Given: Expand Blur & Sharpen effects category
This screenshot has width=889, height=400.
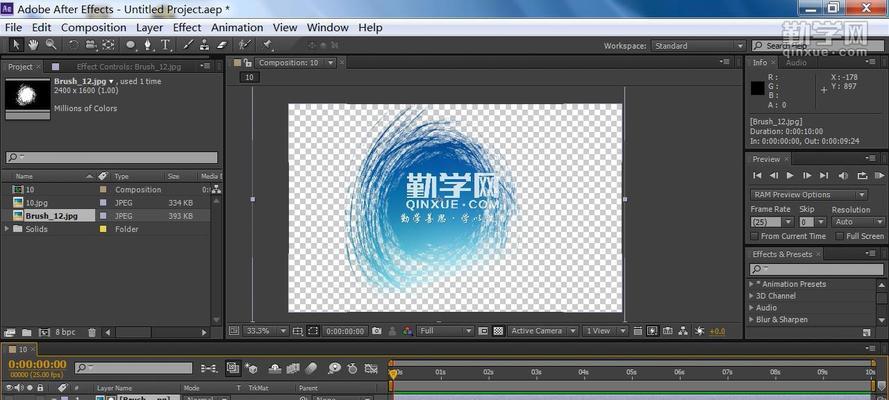Looking at the screenshot, I should click(x=752, y=320).
